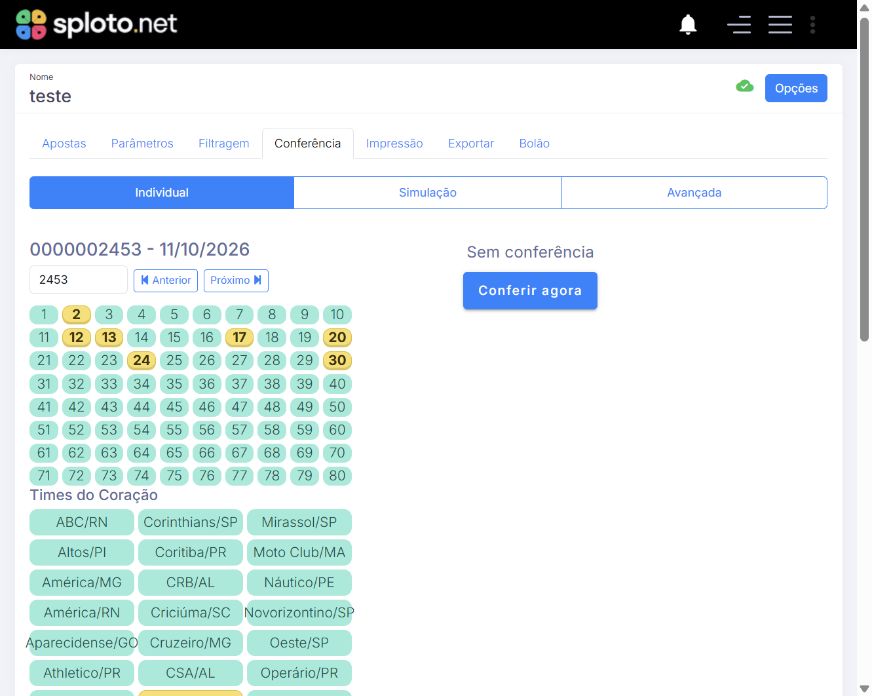The width and height of the screenshot is (872, 696).
Task: Toggle number 80 in the grid
Action: tap(337, 476)
